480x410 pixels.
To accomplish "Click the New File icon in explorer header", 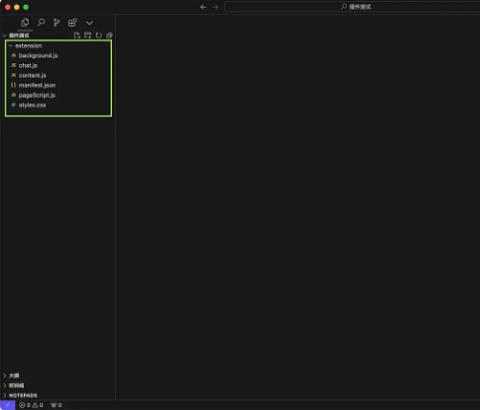I will tap(77, 35).
